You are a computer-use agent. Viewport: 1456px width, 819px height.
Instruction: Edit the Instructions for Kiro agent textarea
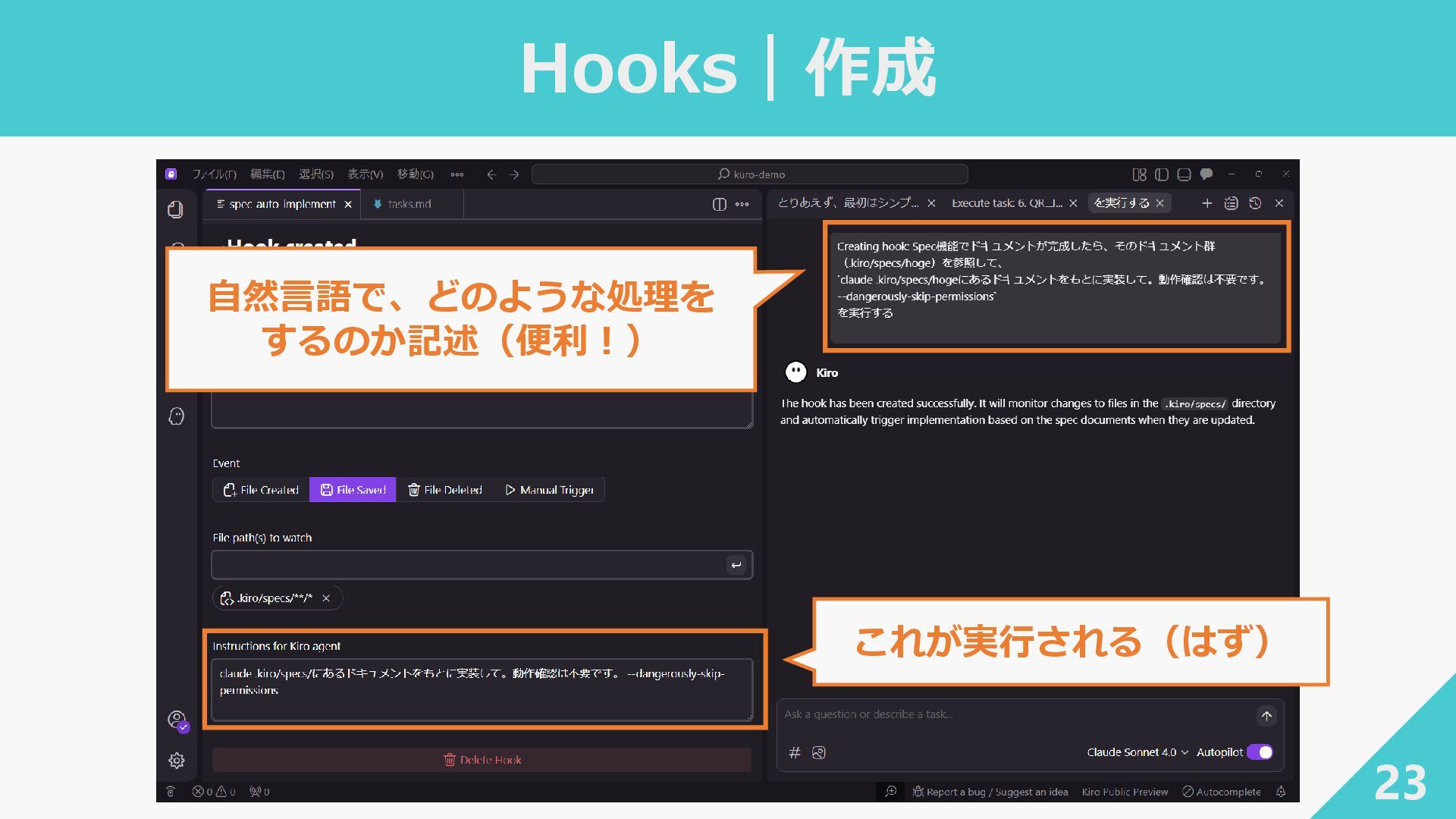tap(482, 689)
